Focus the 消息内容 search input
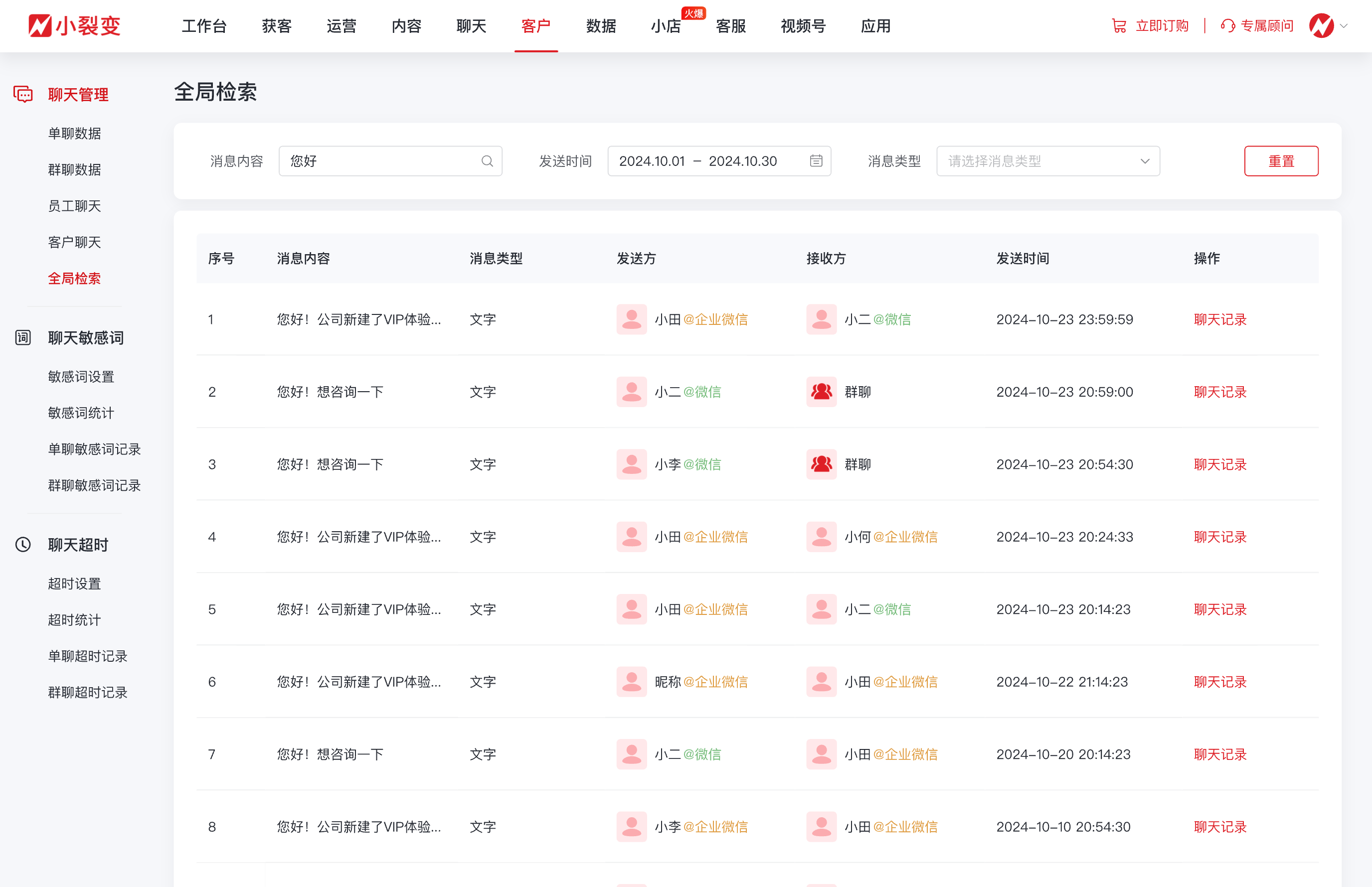 pos(390,161)
